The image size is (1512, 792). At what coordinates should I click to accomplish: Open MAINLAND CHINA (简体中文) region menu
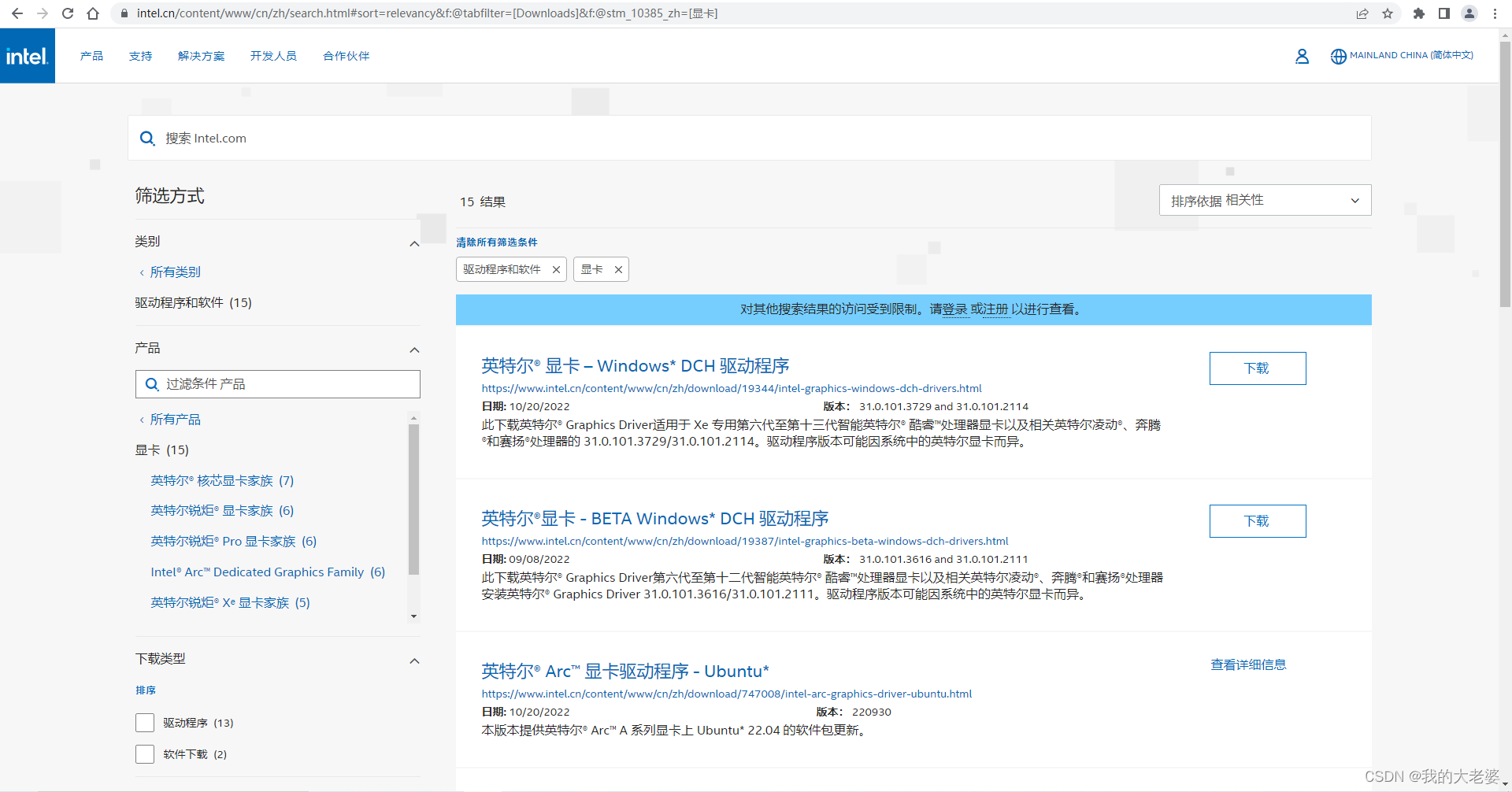(1411, 55)
